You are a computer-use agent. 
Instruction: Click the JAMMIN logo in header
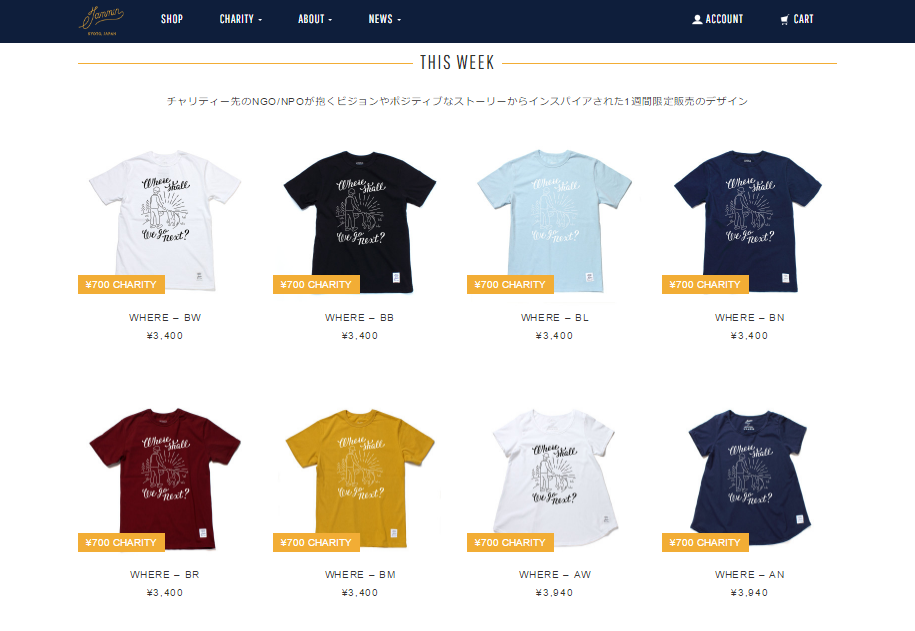pos(102,20)
